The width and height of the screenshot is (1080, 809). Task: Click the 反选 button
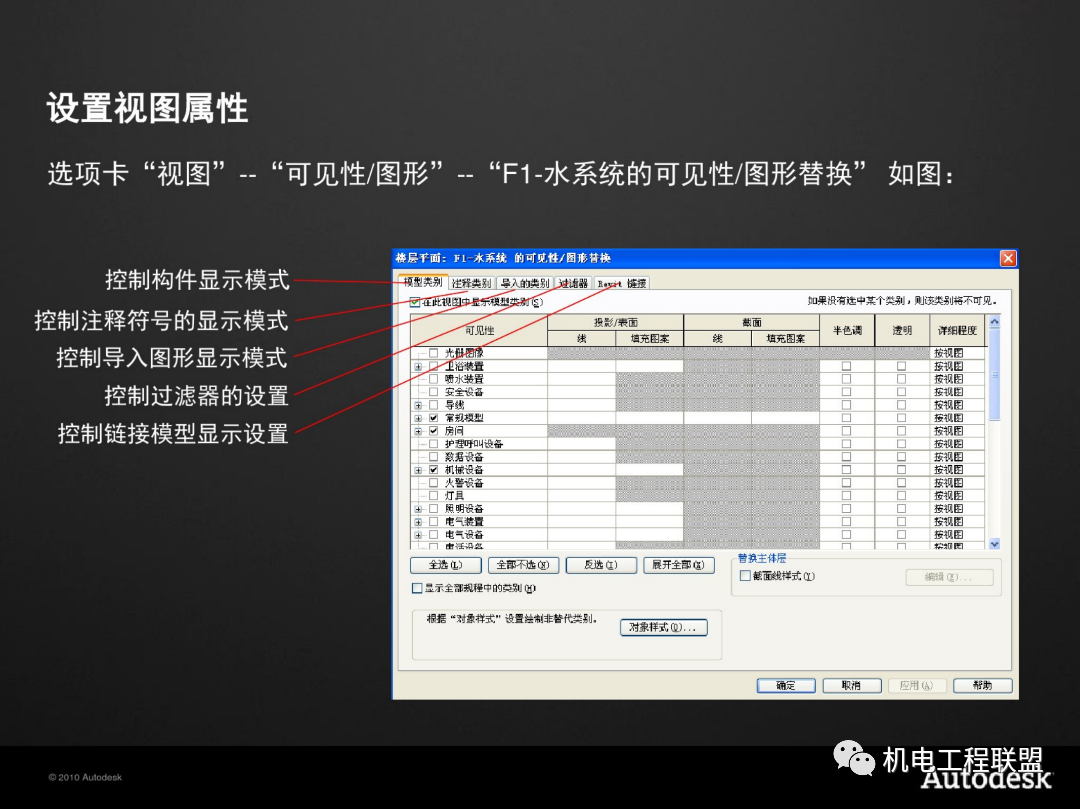pos(601,565)
